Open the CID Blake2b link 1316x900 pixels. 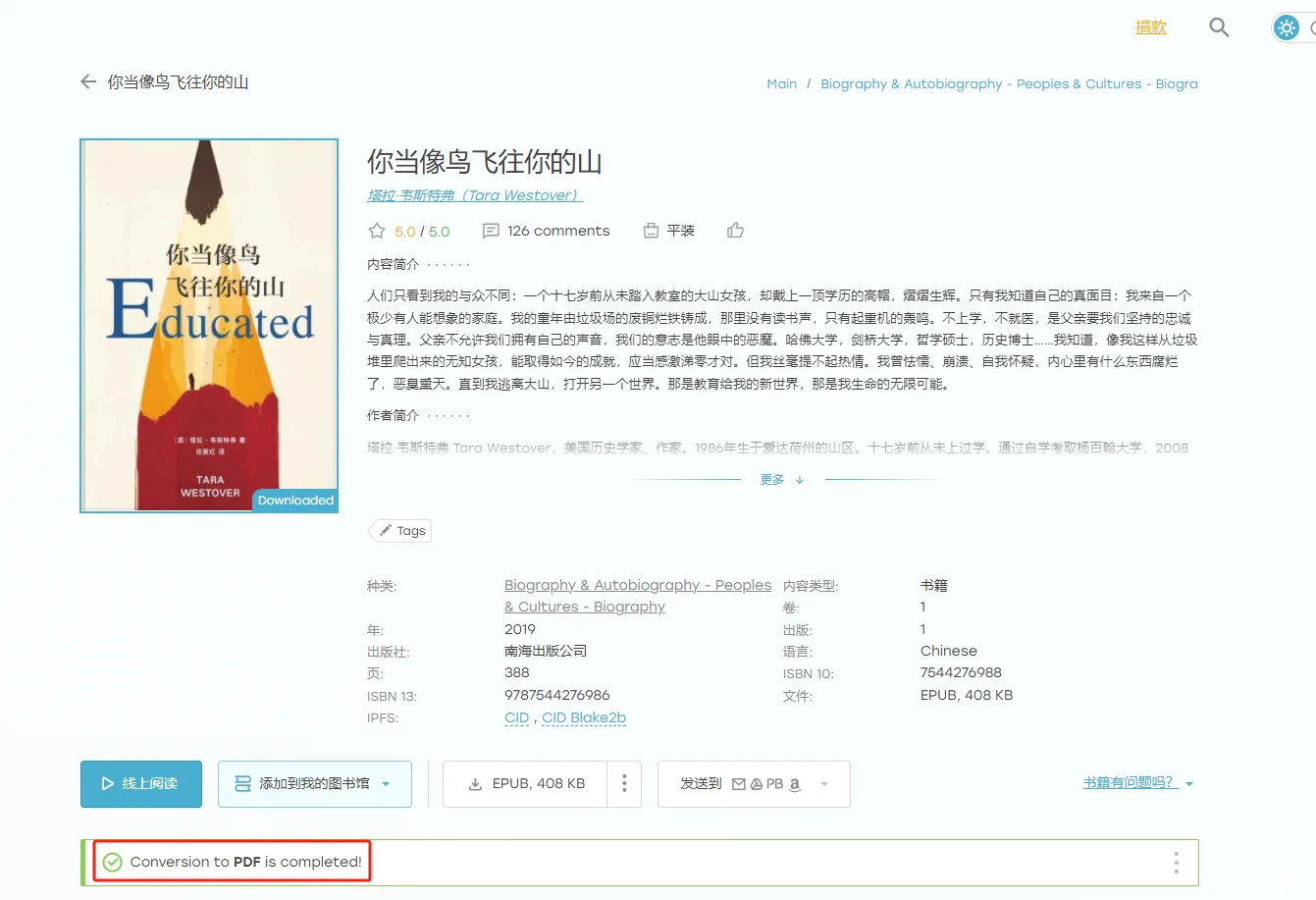coord(584,717)
